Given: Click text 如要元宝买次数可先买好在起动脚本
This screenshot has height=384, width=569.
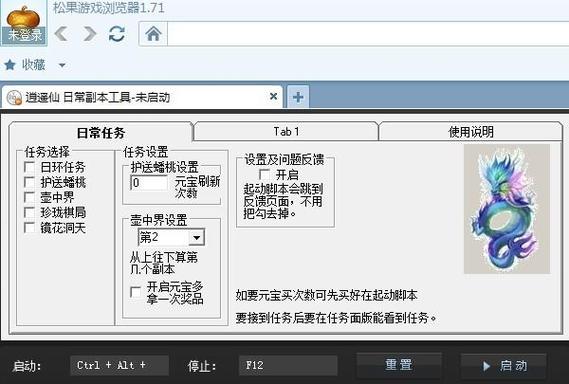Looking at the screenshot, I should [327, 295].
